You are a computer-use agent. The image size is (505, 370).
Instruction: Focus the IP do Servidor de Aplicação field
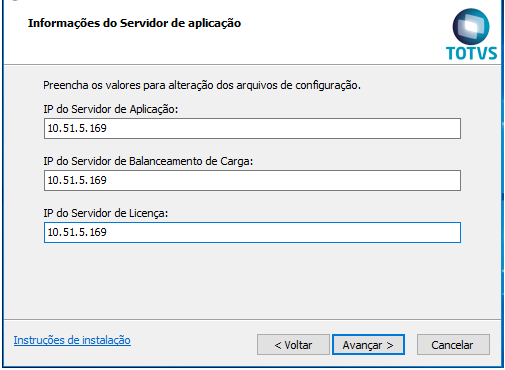coord(252,128)
